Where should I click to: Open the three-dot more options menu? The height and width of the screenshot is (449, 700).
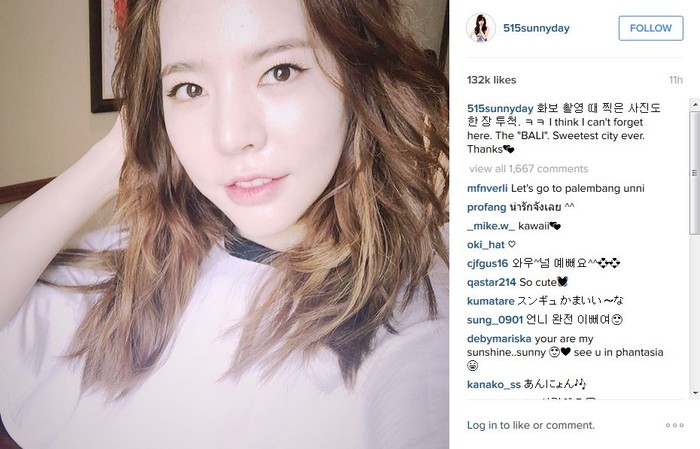[x=675, y=425]
